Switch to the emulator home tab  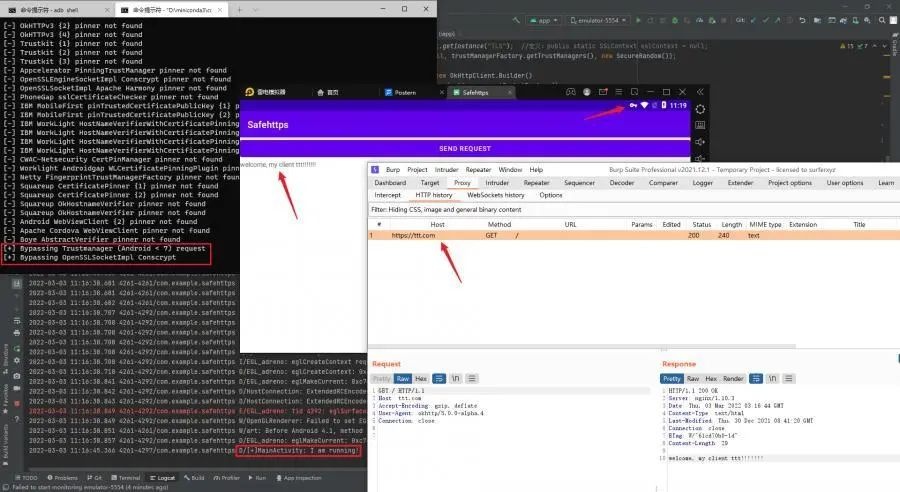(328, 92)
